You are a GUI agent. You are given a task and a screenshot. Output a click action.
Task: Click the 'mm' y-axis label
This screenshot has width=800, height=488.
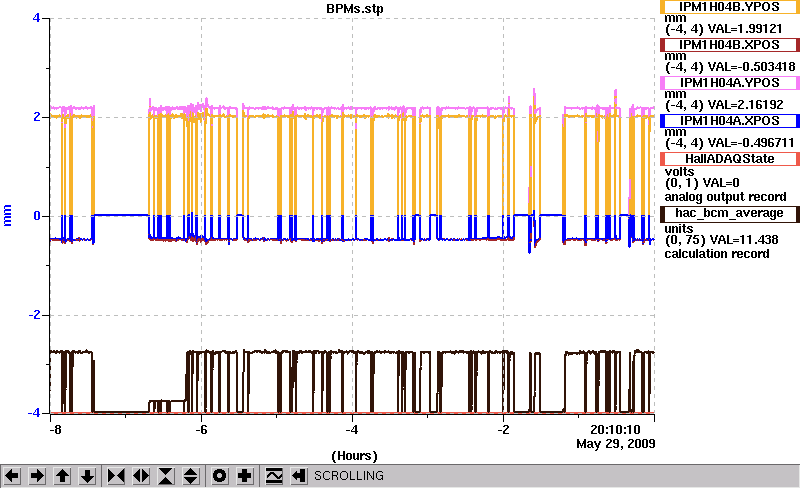point(7,215)
